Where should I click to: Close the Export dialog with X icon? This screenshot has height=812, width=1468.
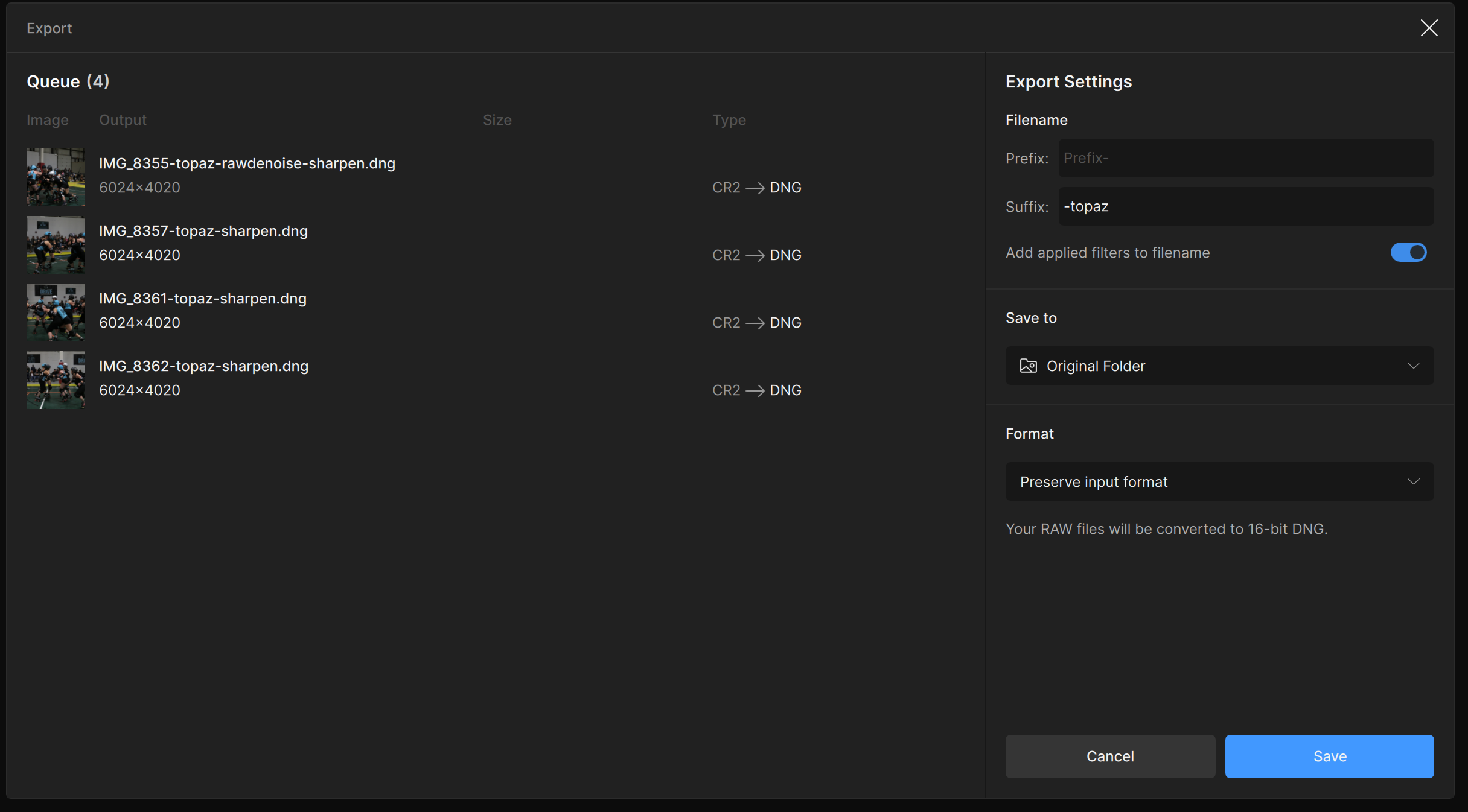(x=1429, y=28)
